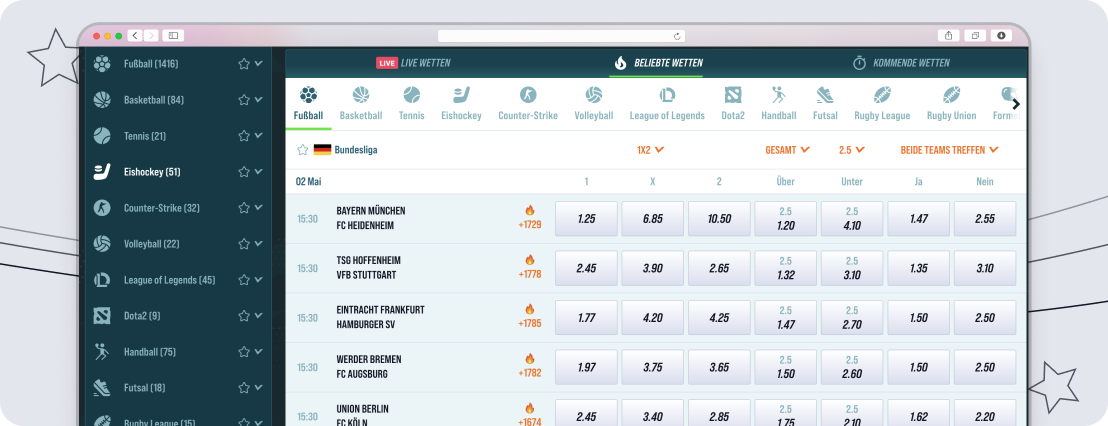Favorite Dota2 with its star
Image resolution: width=1108 pixels, height=426 pixels.
point(244,316)
